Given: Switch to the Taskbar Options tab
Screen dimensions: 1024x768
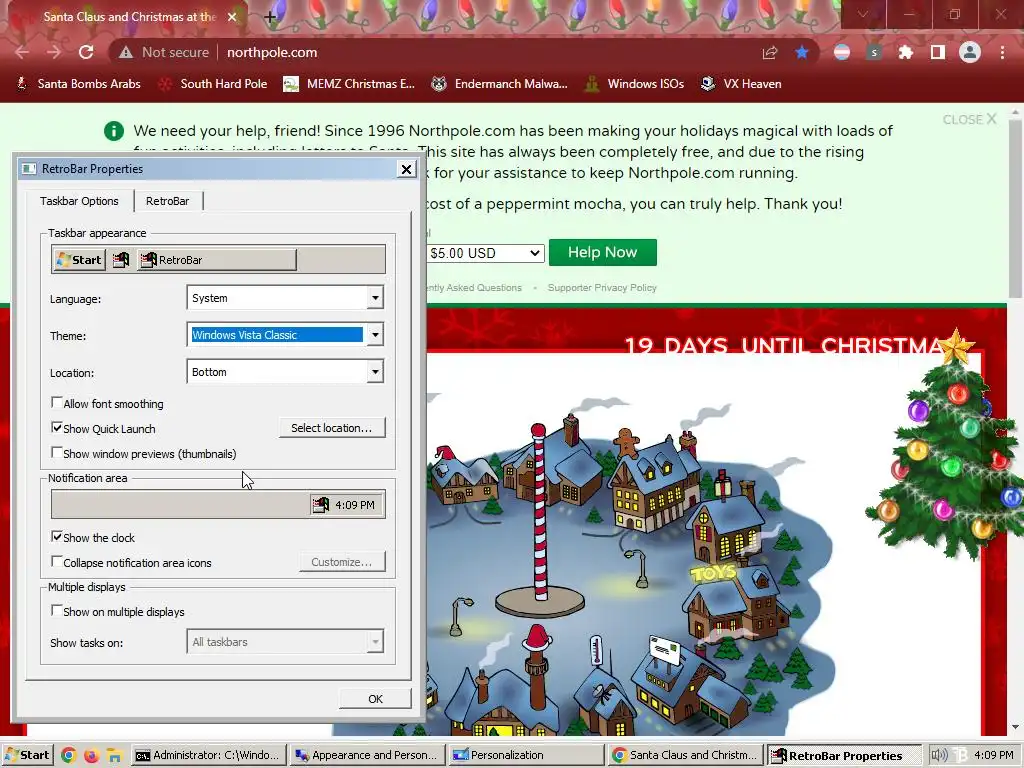Looking at the screenshot, I should tap(79, 200).
